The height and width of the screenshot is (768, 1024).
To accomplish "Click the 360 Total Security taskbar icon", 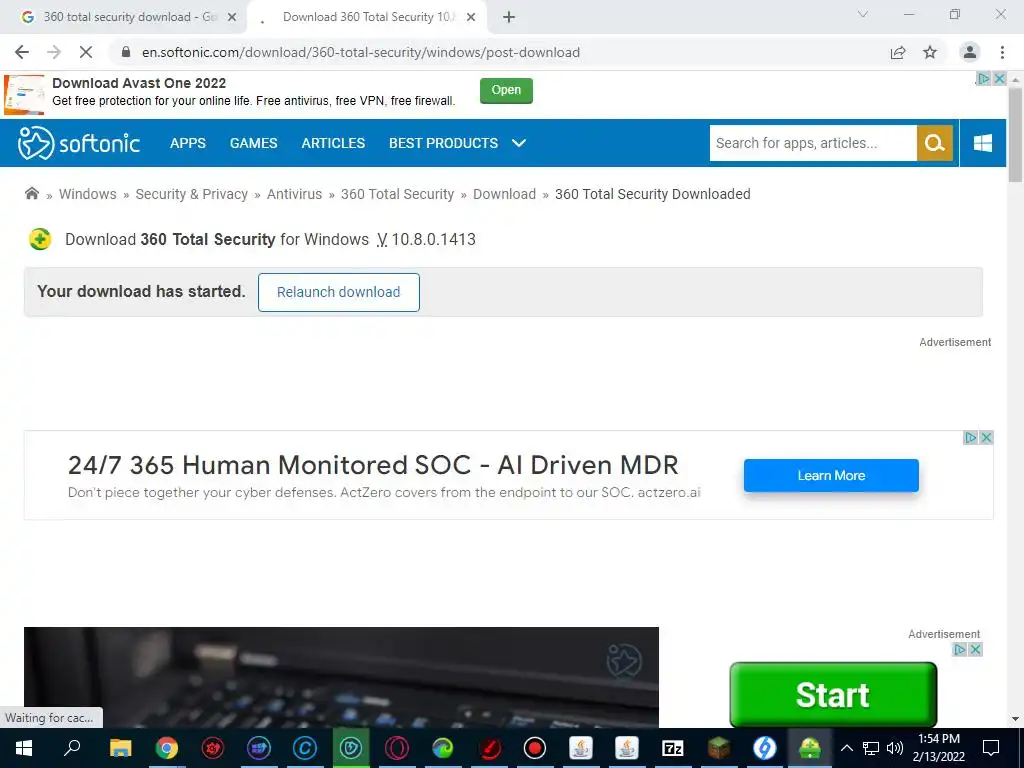I will pyautogui.click(x=810, y=748).
